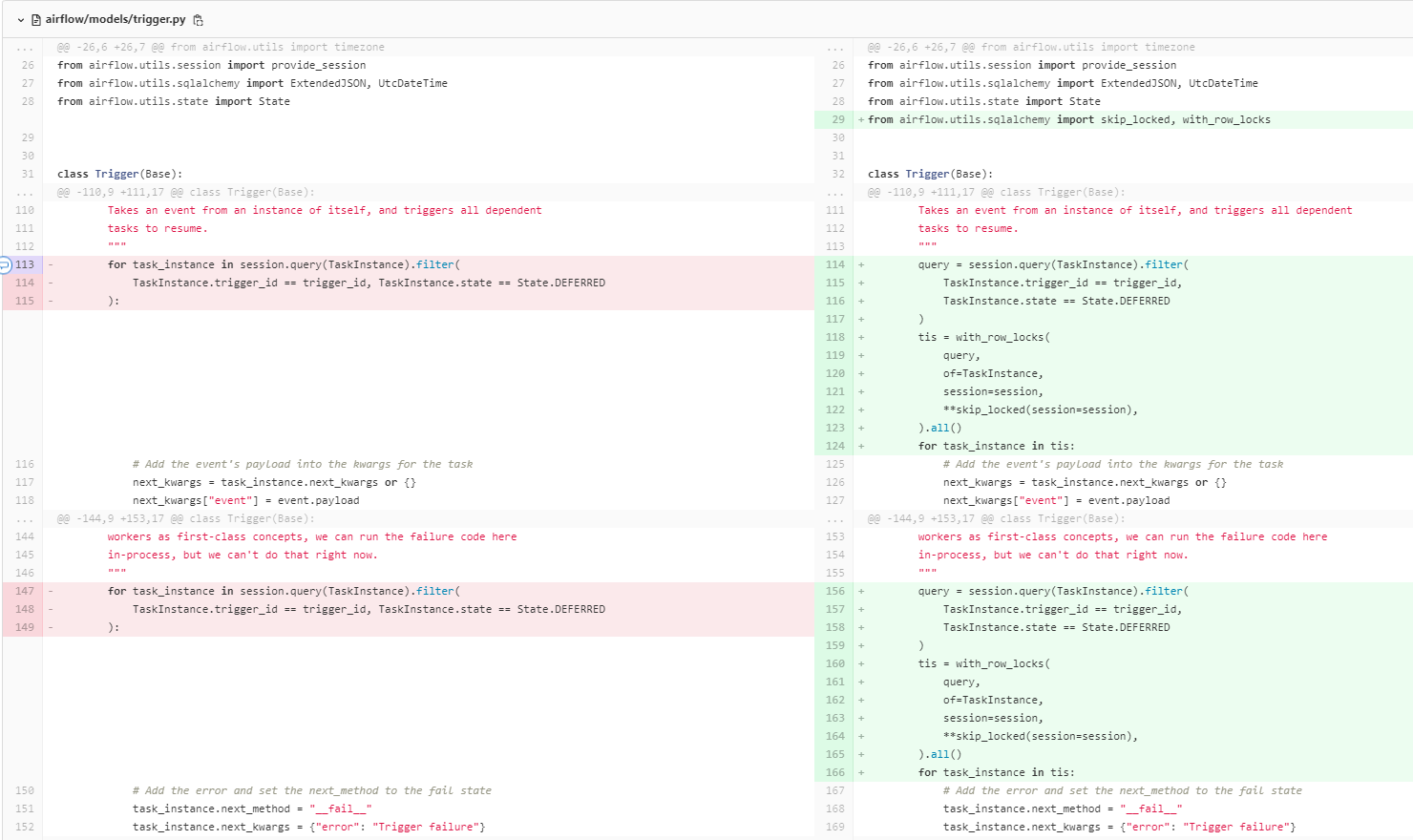Click expand context icon above line 110 hunk
The height and width of the screenshot is (840, 1413).
(x=23, y=192)
